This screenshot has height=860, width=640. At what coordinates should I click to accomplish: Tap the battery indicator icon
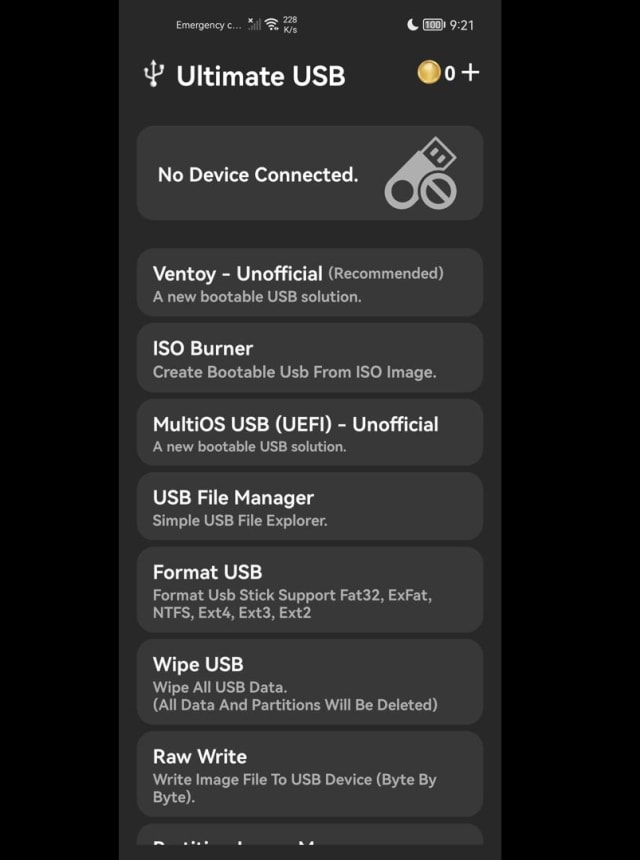[434, 25]
